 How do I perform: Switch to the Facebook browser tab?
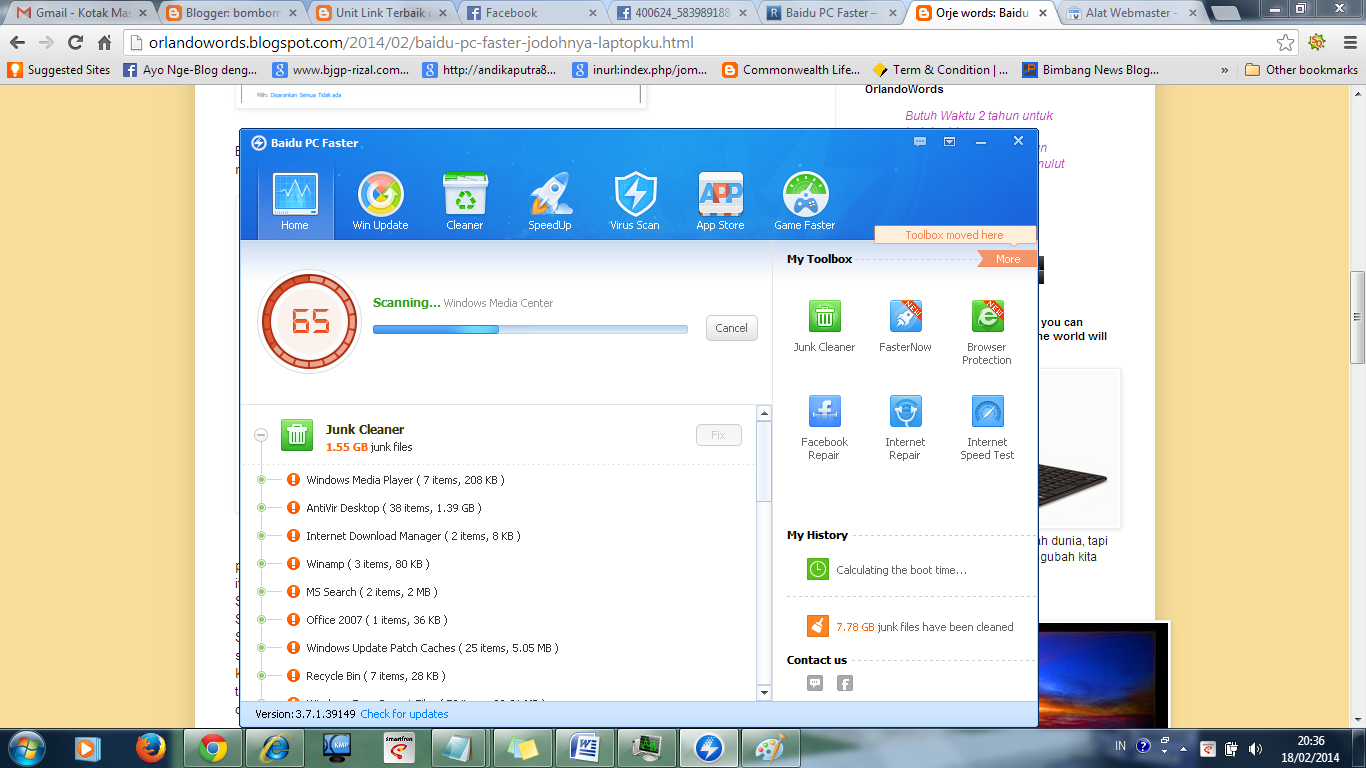point(530,13)
